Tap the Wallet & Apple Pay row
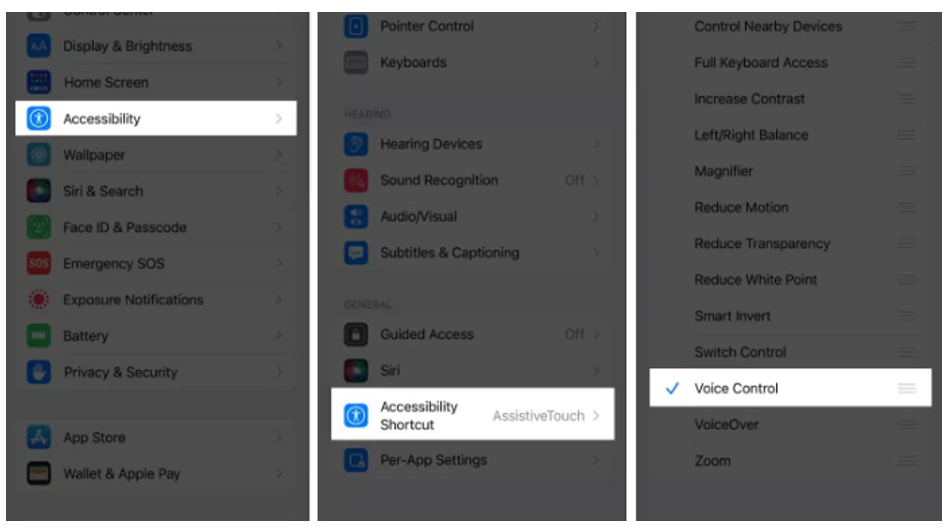Screen dimensions: 951x529 pos(156,473)
